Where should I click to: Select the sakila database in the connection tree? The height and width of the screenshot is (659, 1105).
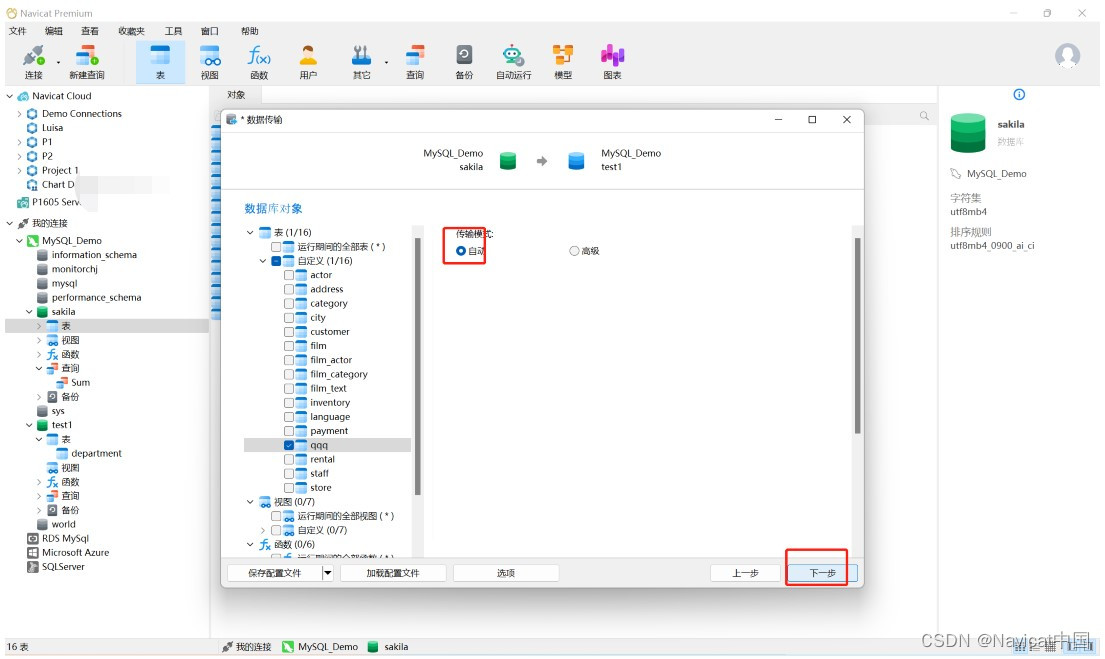(62, 312)
